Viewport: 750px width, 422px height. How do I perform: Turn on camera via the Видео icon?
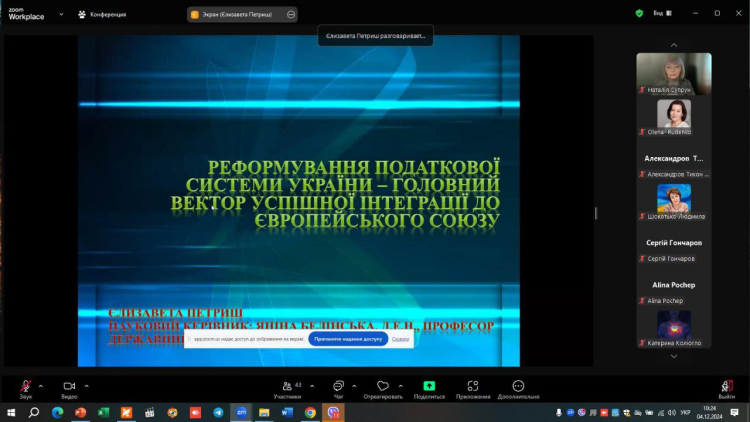point(69,385)
